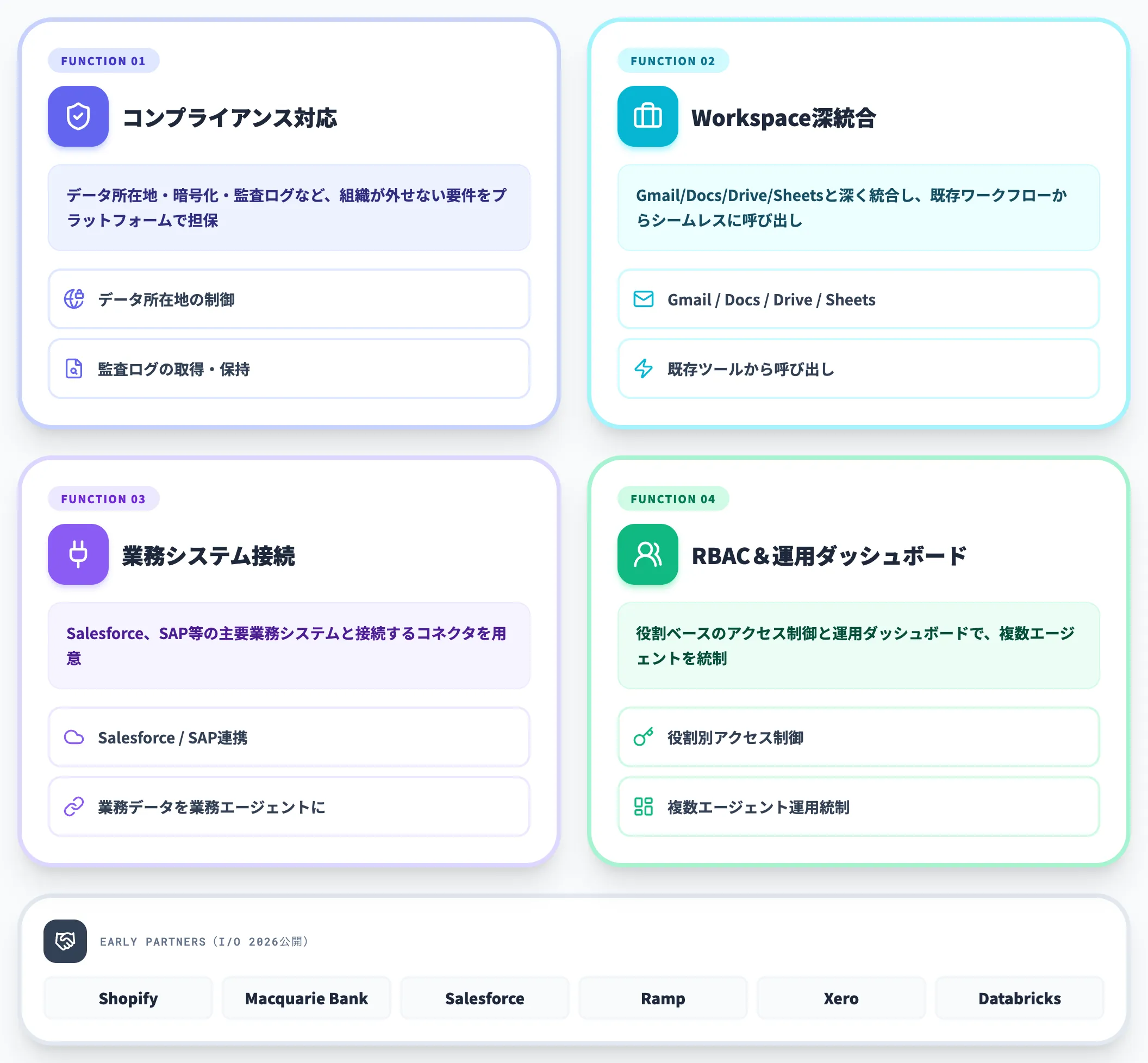Click the shield icon beside コンプライアンス対応
The image size is (1148, 1063).
(78, 116)
